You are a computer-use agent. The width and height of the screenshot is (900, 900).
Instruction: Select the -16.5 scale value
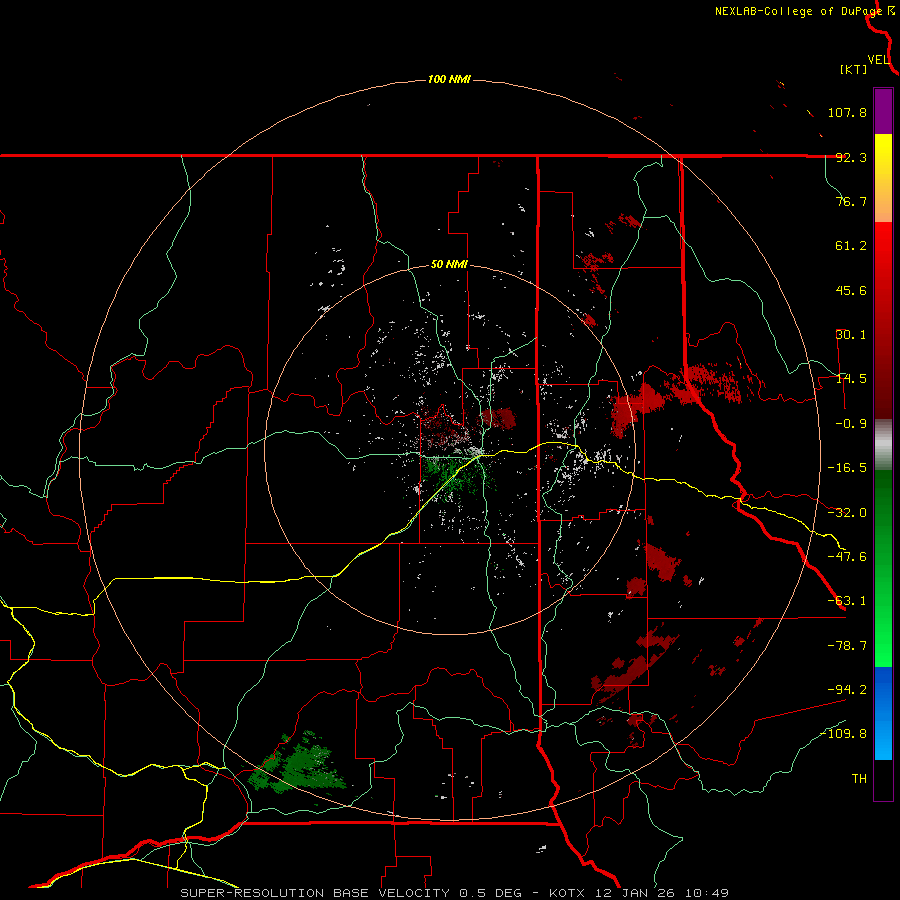[847, 468]
